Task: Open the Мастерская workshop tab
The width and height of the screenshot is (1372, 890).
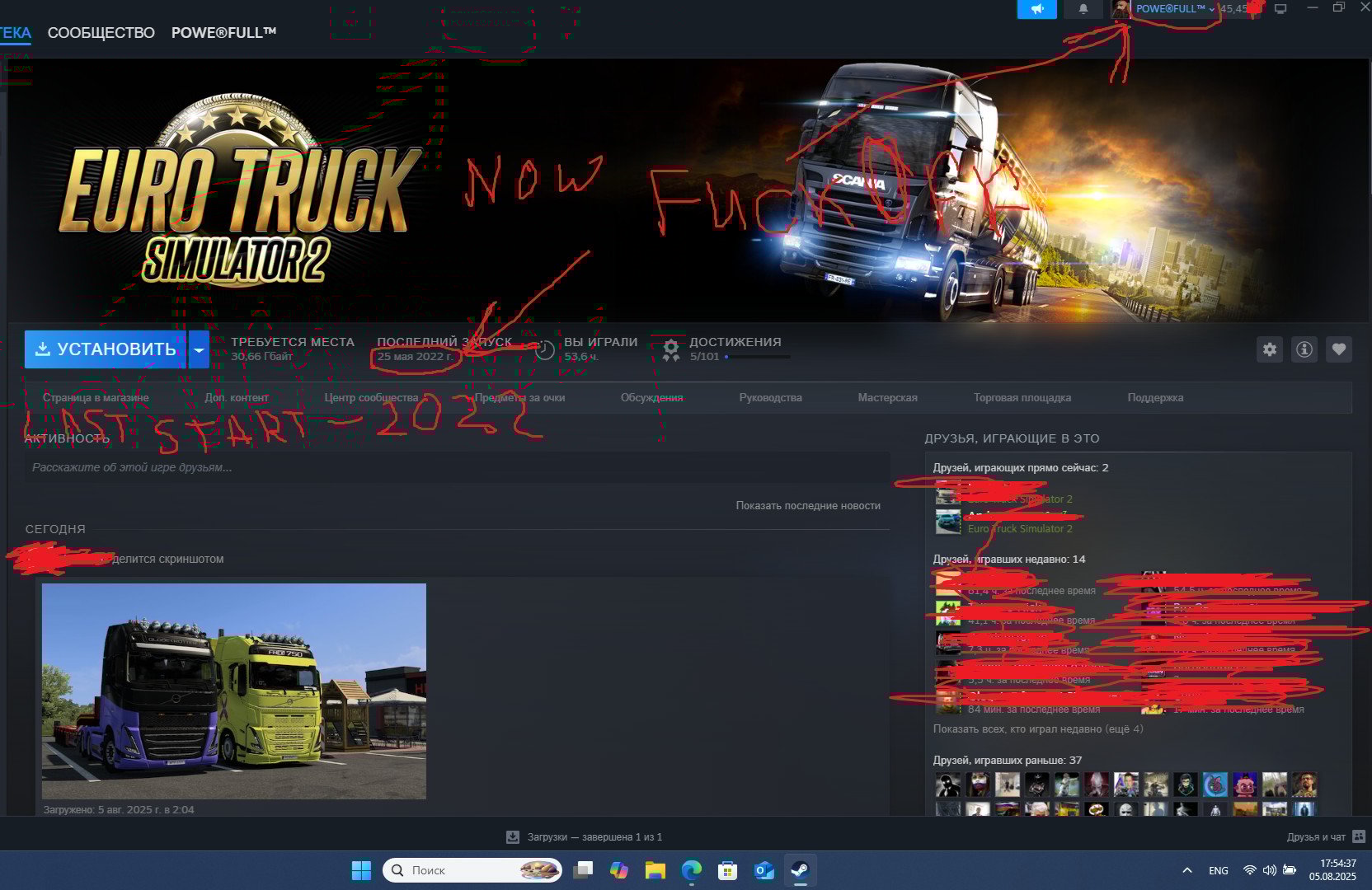Action: click(x=887, y=397)
